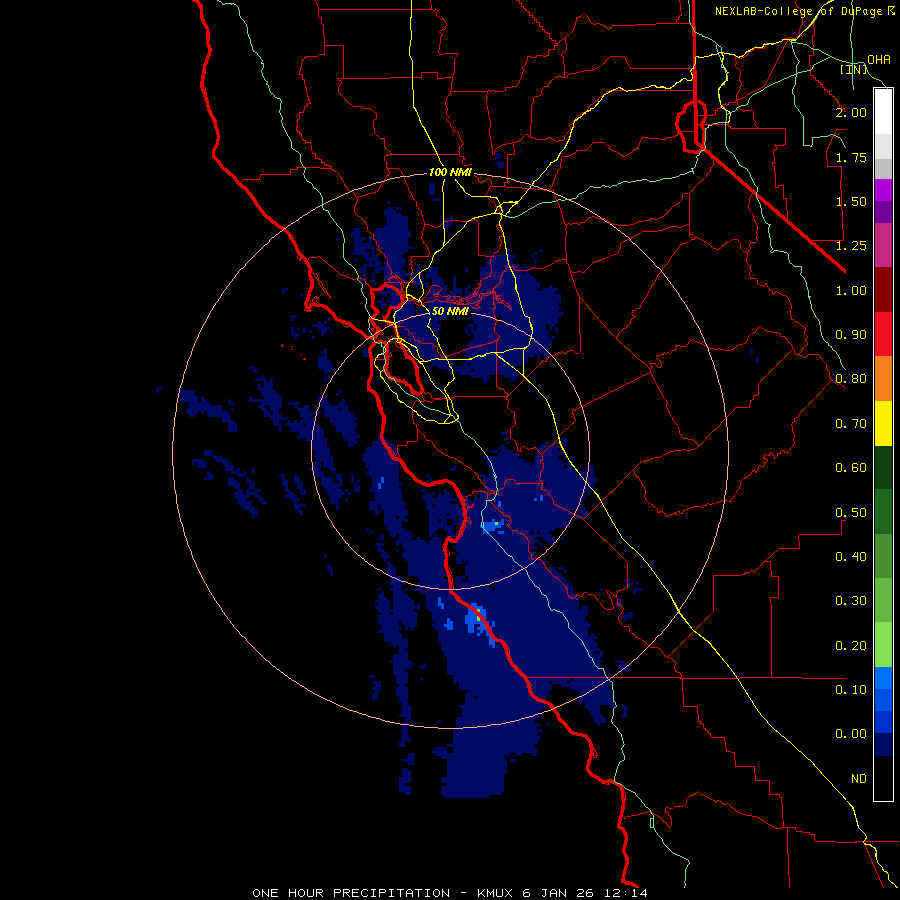Click the 0.70 legend value
Viewport: 900px width, 900px height.
point(851,424)
